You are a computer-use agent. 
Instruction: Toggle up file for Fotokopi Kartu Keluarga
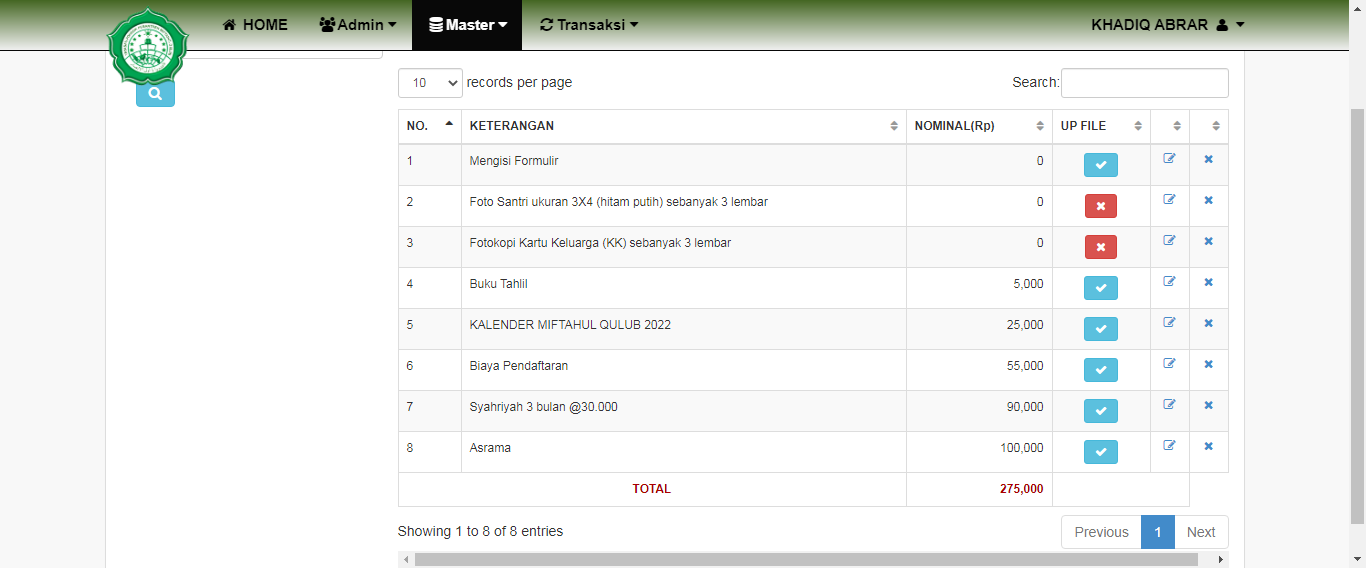click(x=1100, y=247)
